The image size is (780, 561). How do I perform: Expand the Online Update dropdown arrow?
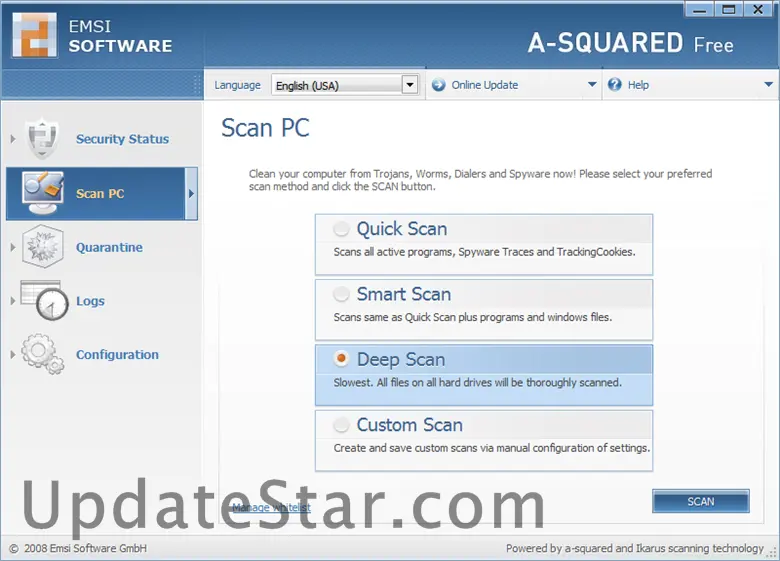coord(592,85)
